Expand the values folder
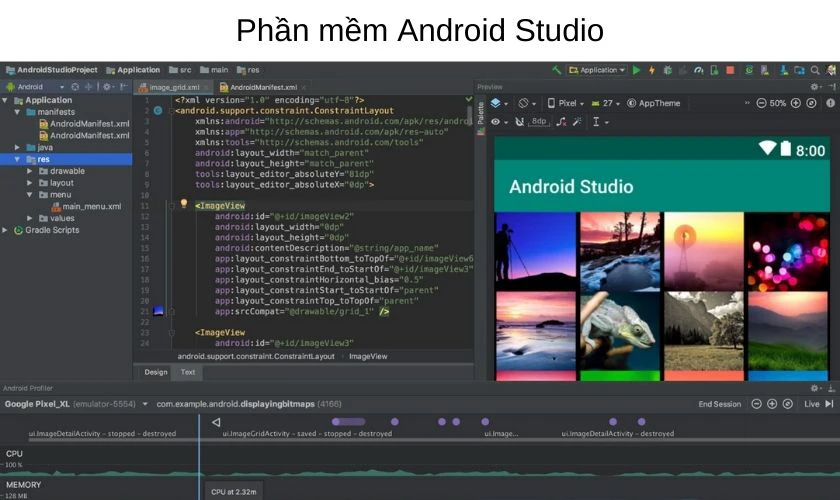 [29, 218]
